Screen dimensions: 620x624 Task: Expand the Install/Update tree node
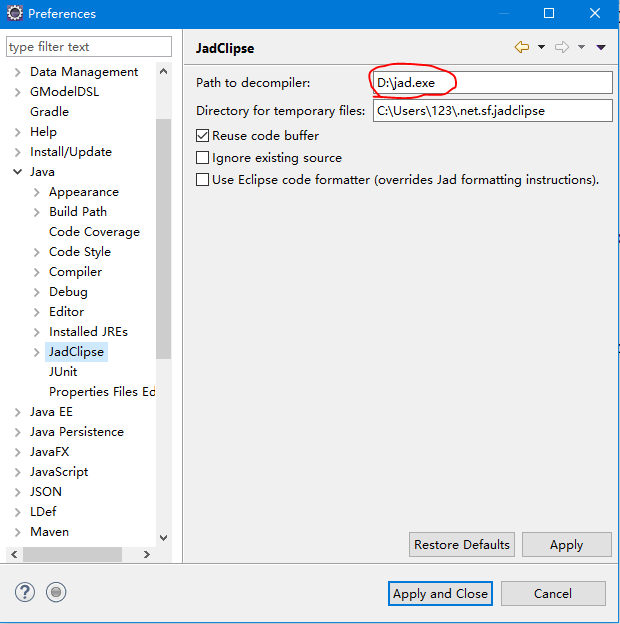18,152
